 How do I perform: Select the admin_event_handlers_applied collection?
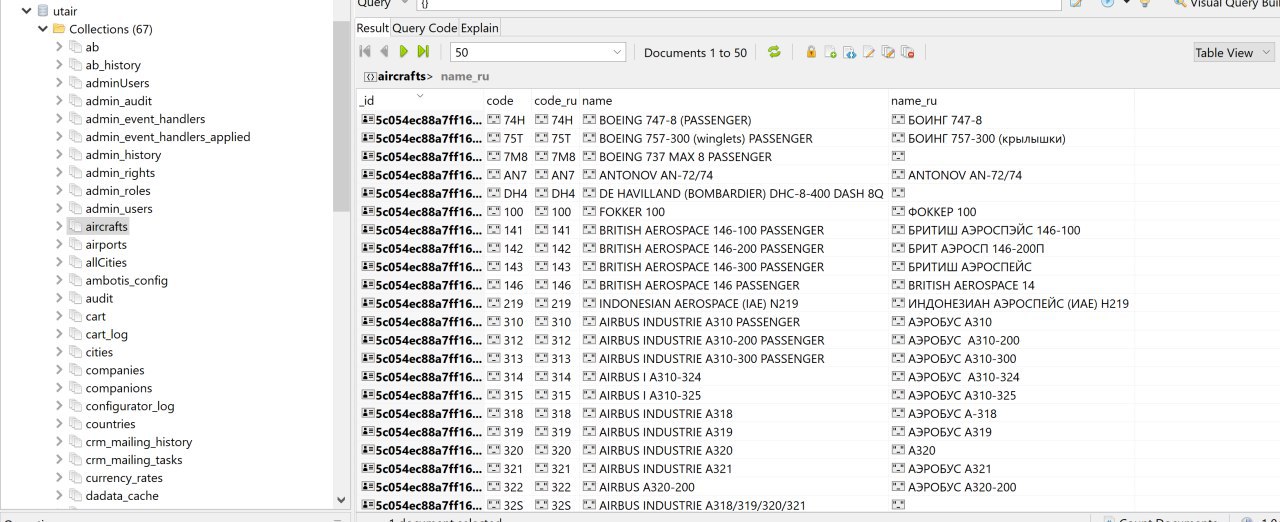tap(168, 137)
